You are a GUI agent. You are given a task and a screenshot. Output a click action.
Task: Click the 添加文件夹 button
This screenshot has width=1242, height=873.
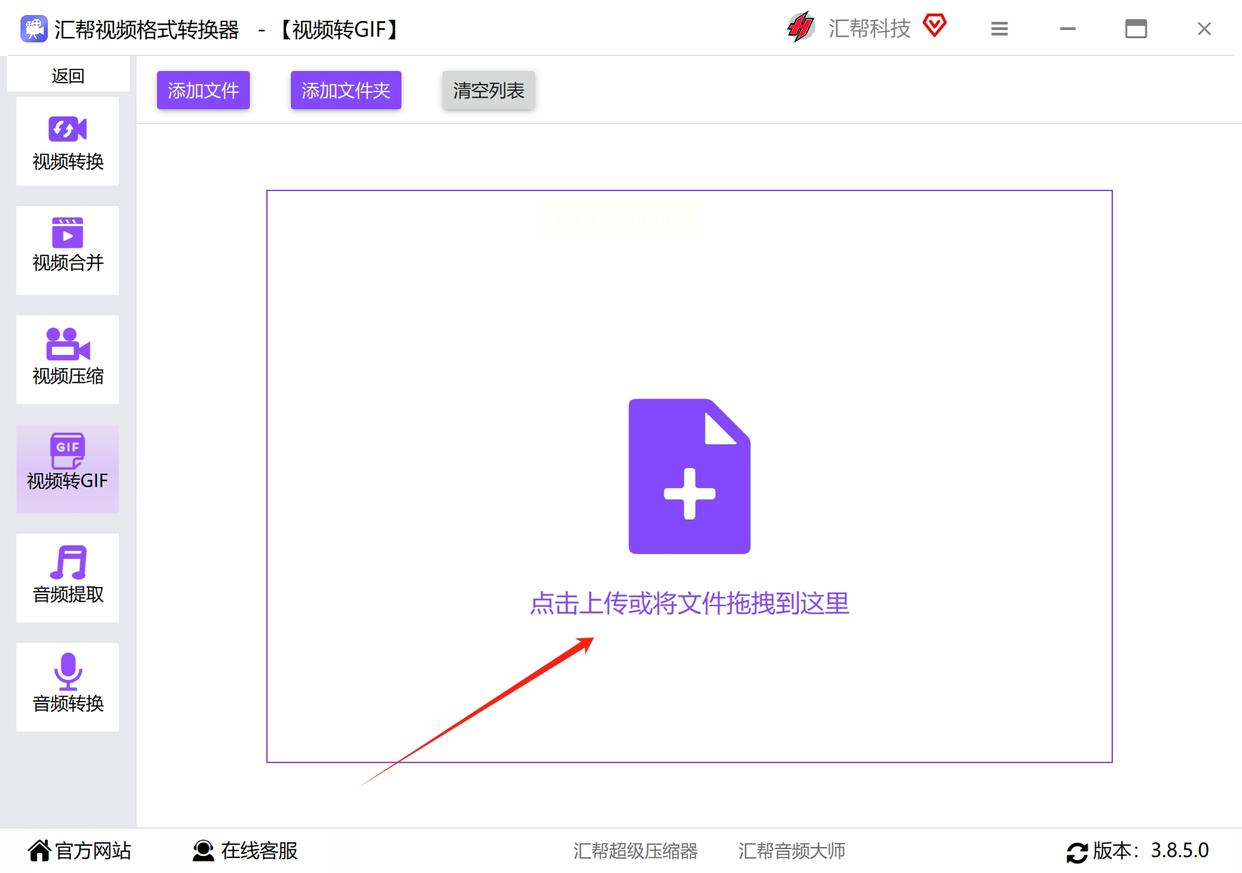346,90
